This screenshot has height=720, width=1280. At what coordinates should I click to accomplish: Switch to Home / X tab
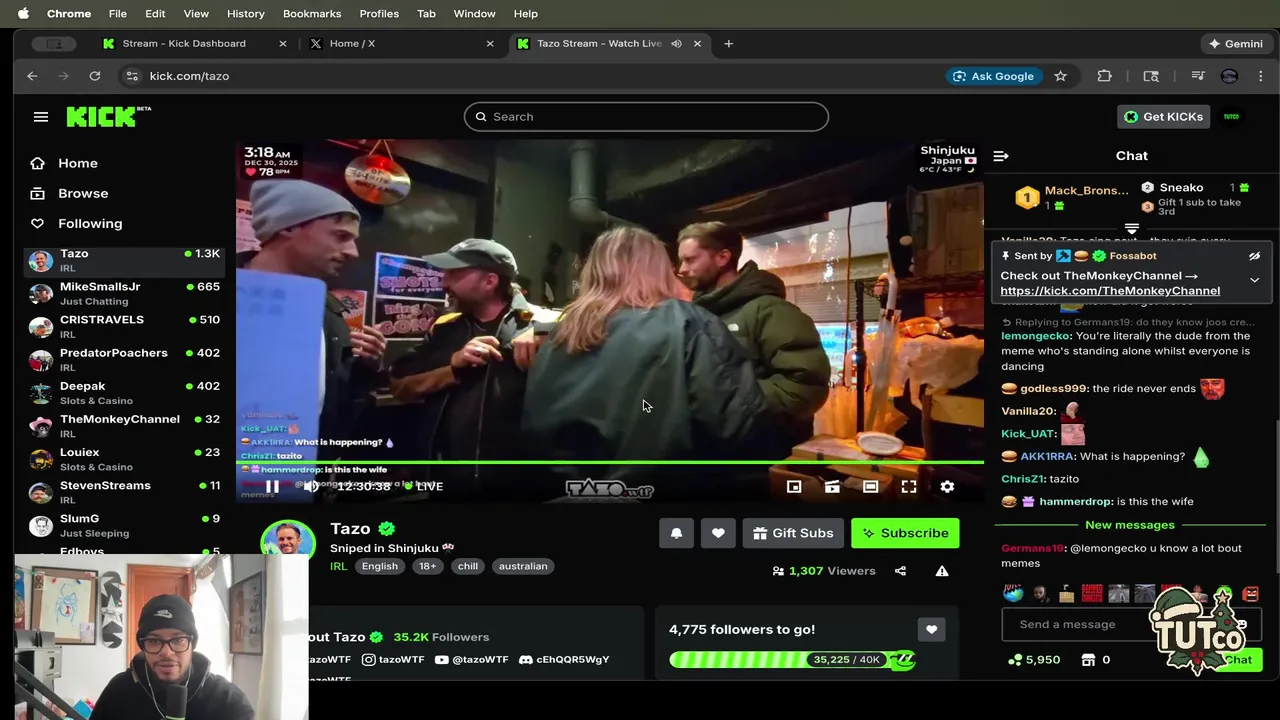(x=401, y=44)
